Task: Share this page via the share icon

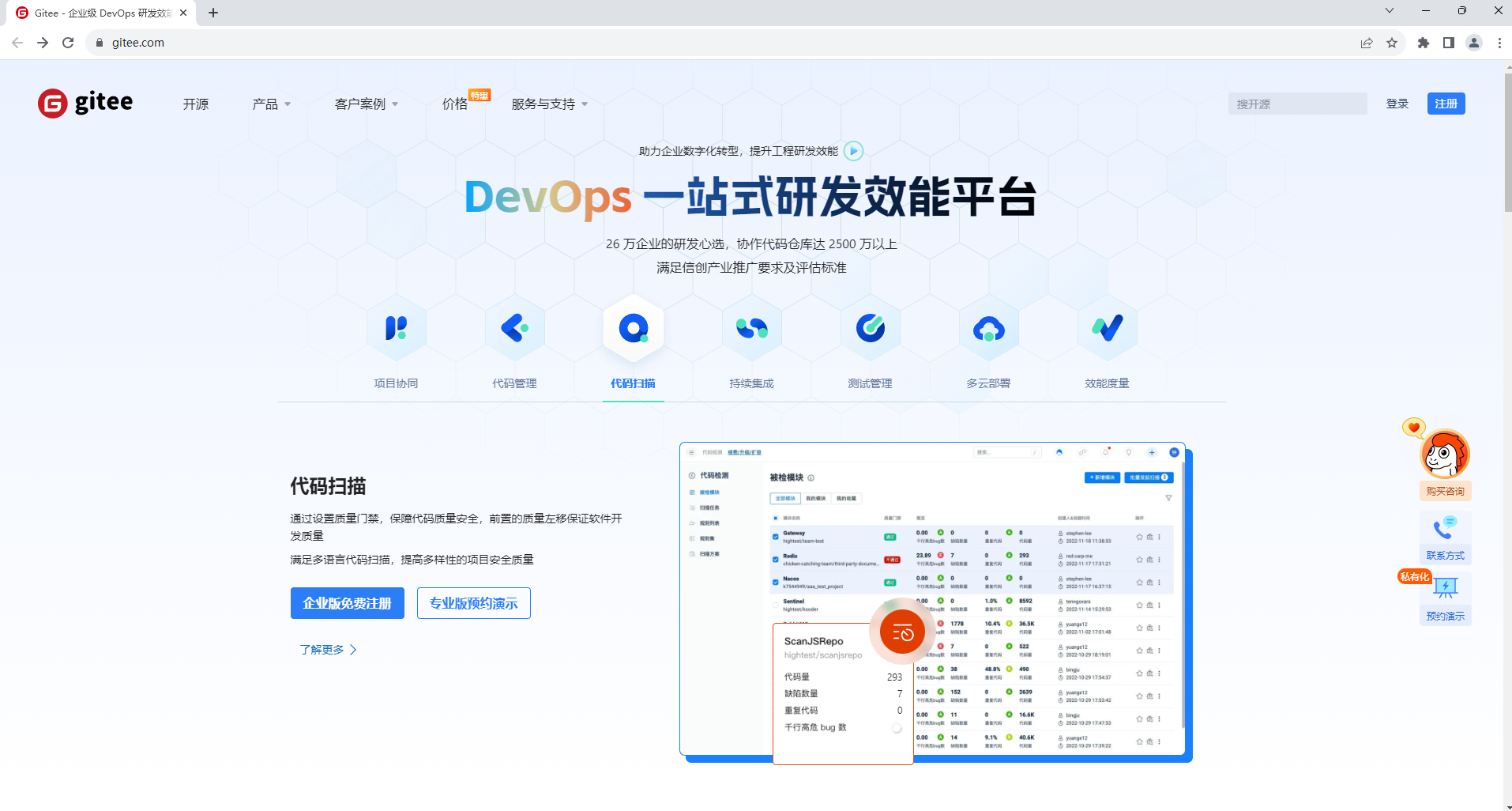Action: (1367, 43)
